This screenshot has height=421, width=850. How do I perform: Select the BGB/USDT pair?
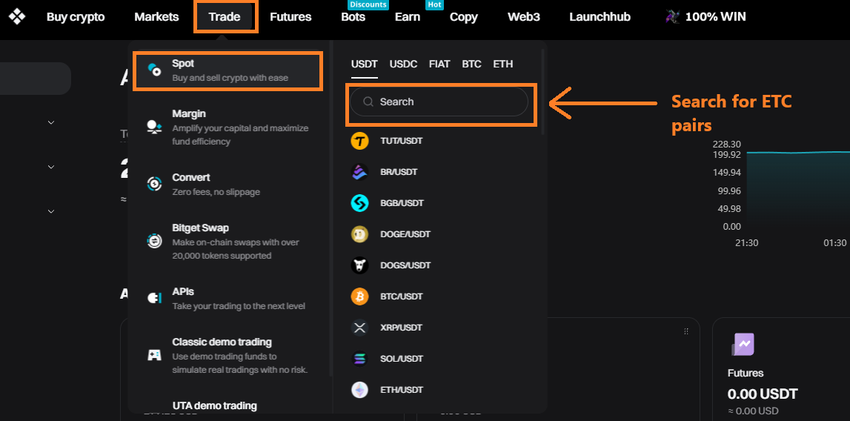(x=402, y=203)
